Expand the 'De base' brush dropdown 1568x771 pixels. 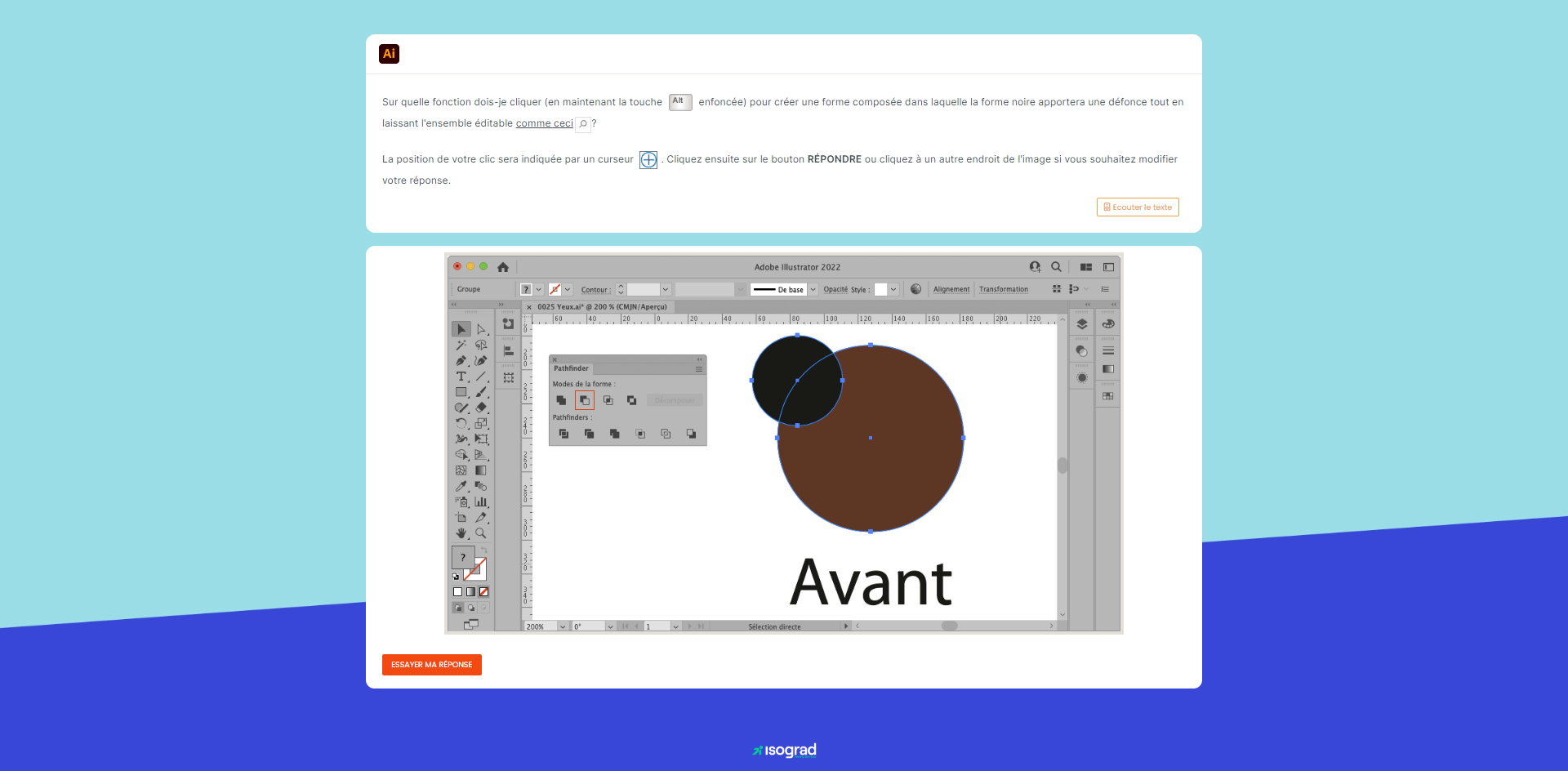(x=814, y=289)
